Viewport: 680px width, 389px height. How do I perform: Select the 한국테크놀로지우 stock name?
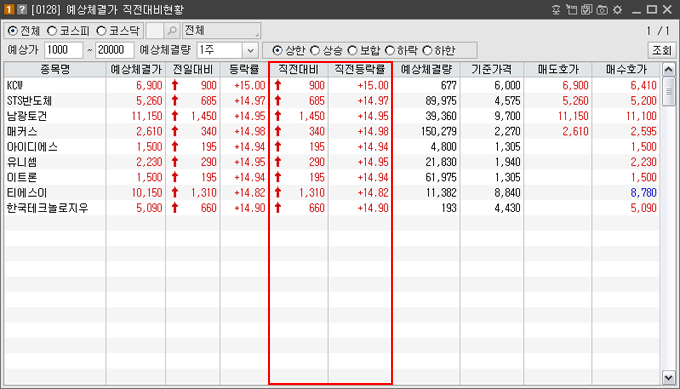(x=47, y=208)
